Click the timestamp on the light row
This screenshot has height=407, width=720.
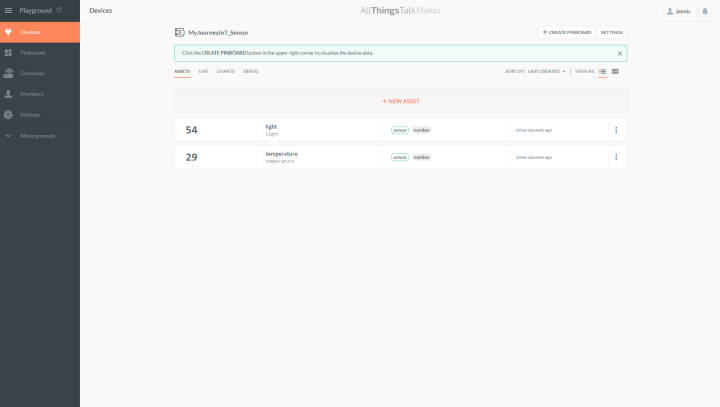point(534,130)
